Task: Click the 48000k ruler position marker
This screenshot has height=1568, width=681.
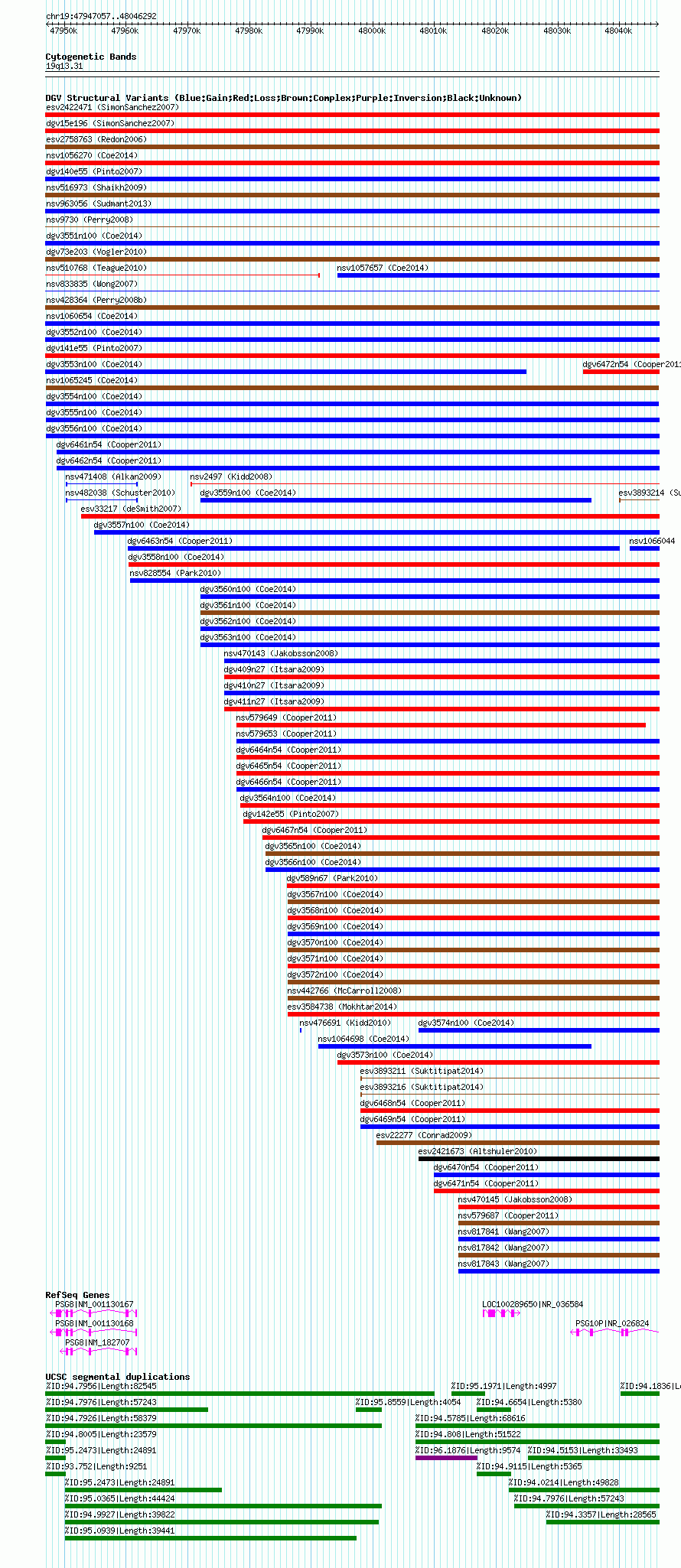Action: pos(371,31)
